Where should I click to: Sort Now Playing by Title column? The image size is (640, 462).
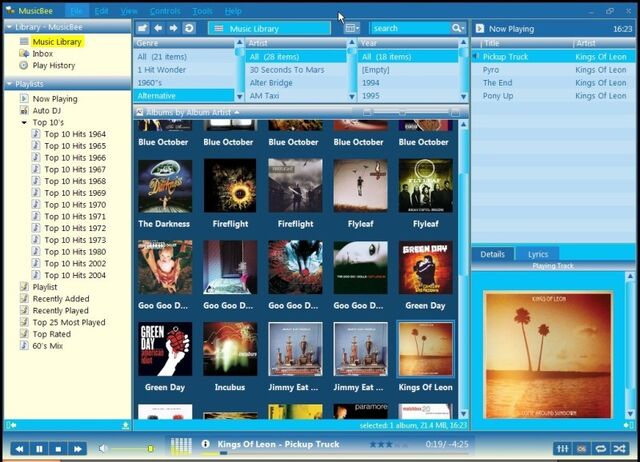coord(491,43)
